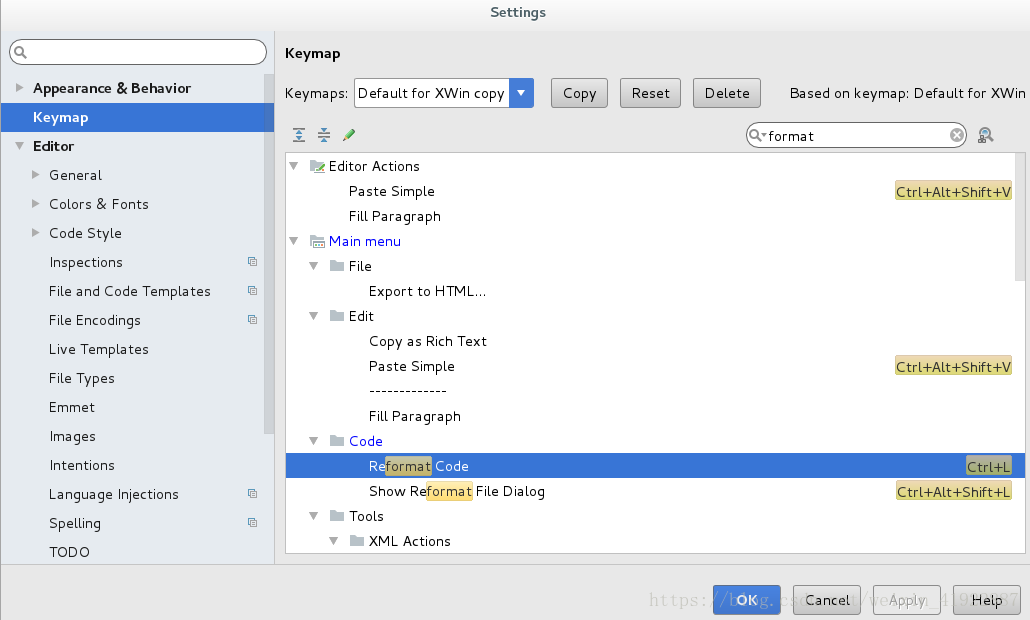Select Export to HTML... action

coord(427,291)
